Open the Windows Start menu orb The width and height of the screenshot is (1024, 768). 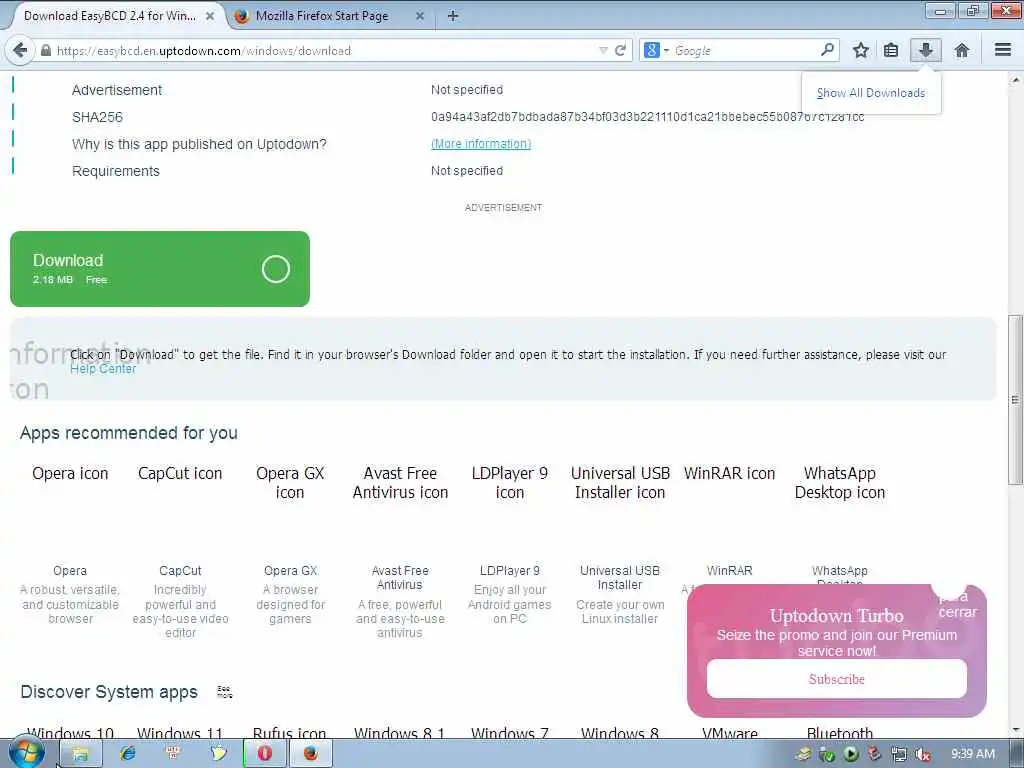click(x=27, y=753)
